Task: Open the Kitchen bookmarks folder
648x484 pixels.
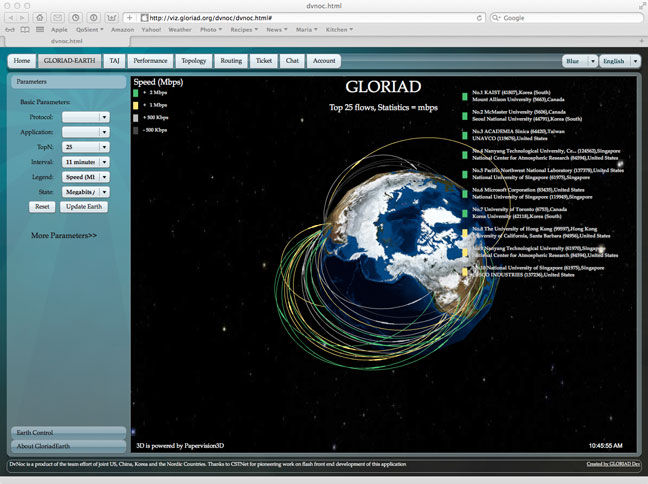Action: pyautogui.click(x=339, y=30)
